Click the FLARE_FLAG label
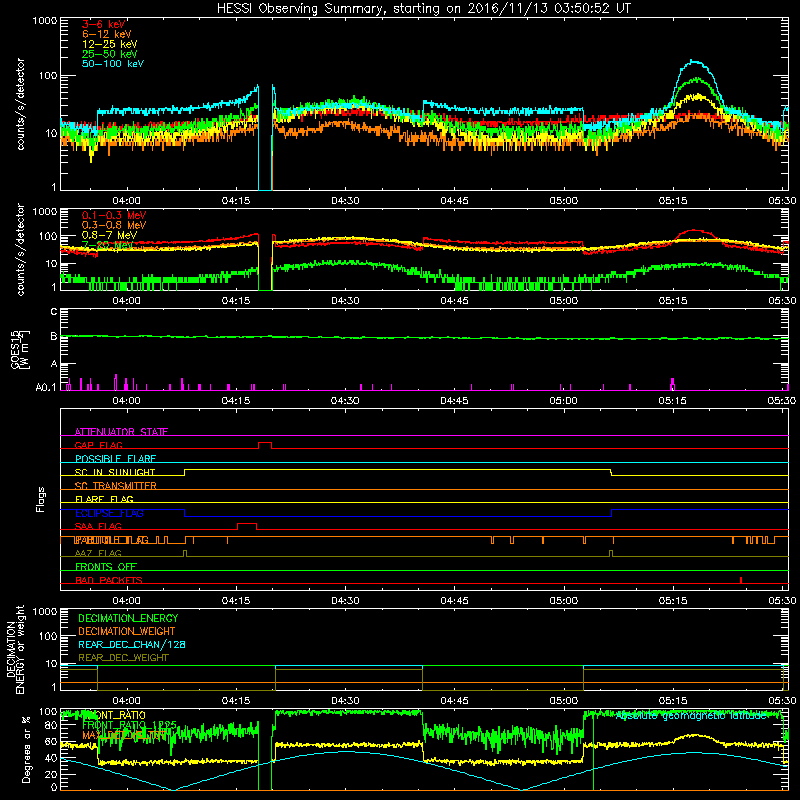 click(104, 499)
